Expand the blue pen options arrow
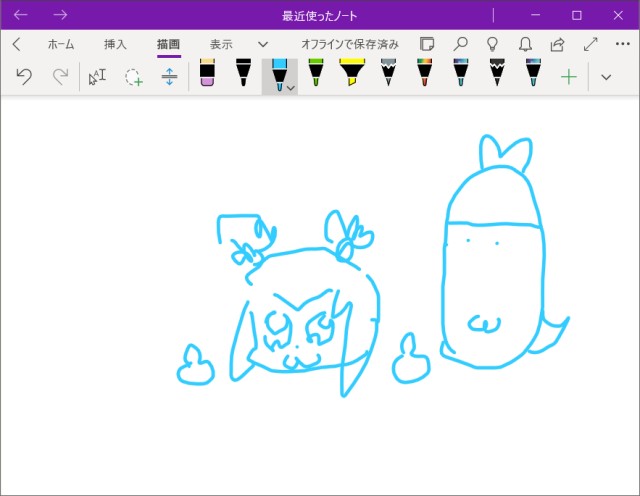 pos(290,89)
